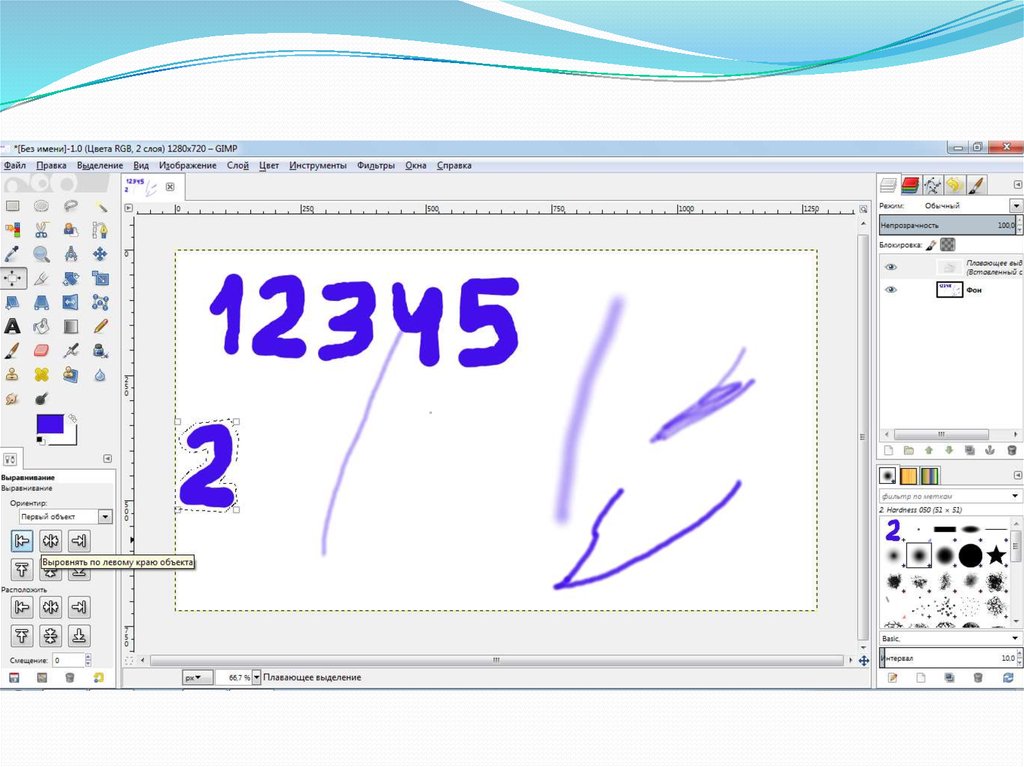
Task: Open the Режим mode dropdown
Action: (x=1016, y=206)
